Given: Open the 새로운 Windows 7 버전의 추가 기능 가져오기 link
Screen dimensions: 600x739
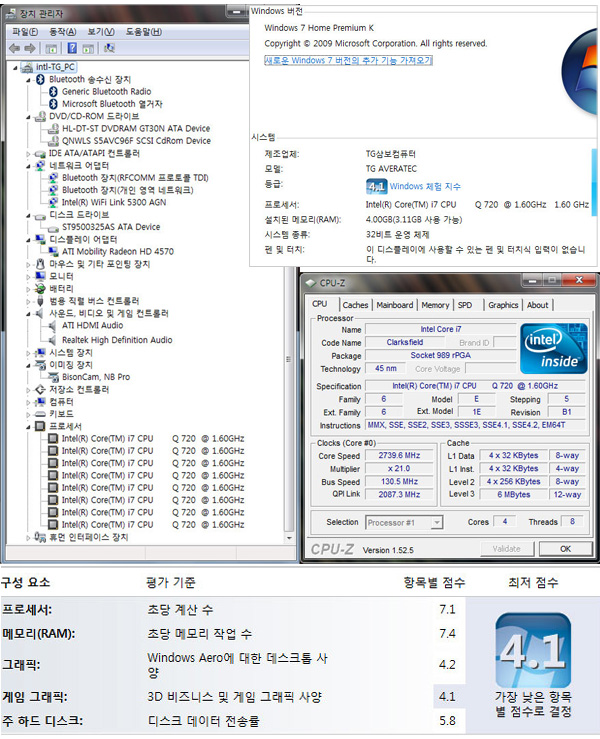Looking at the screenshot, I should click(x=348, y=60).
